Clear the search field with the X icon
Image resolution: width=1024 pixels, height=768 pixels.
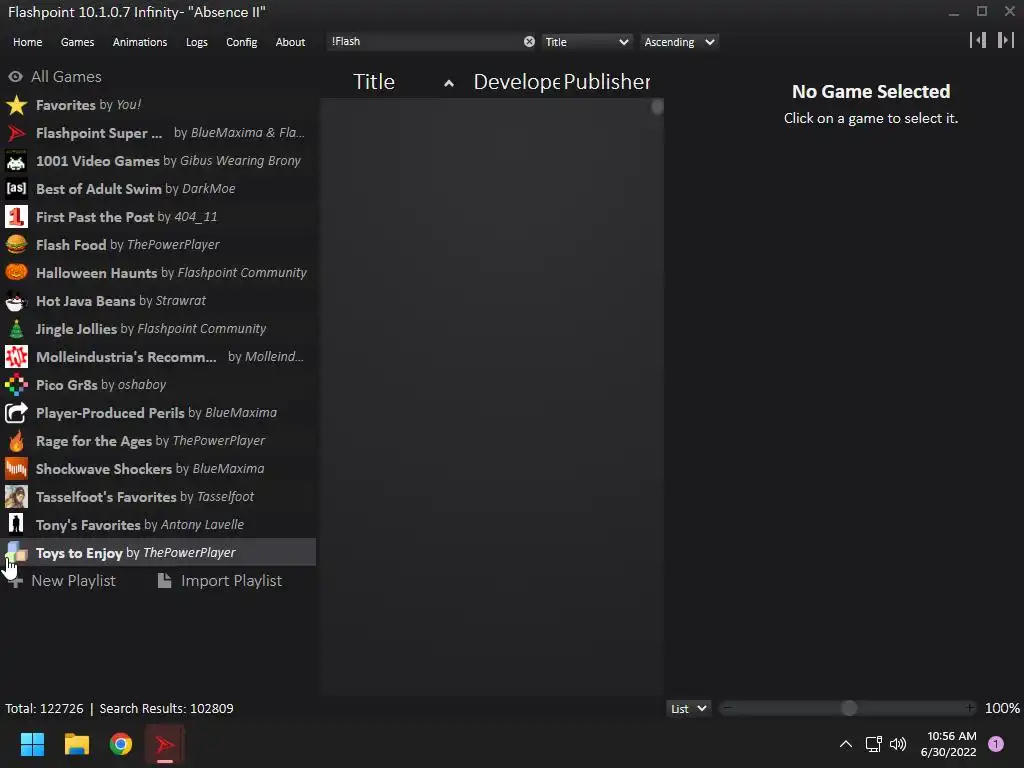point(529,42)
